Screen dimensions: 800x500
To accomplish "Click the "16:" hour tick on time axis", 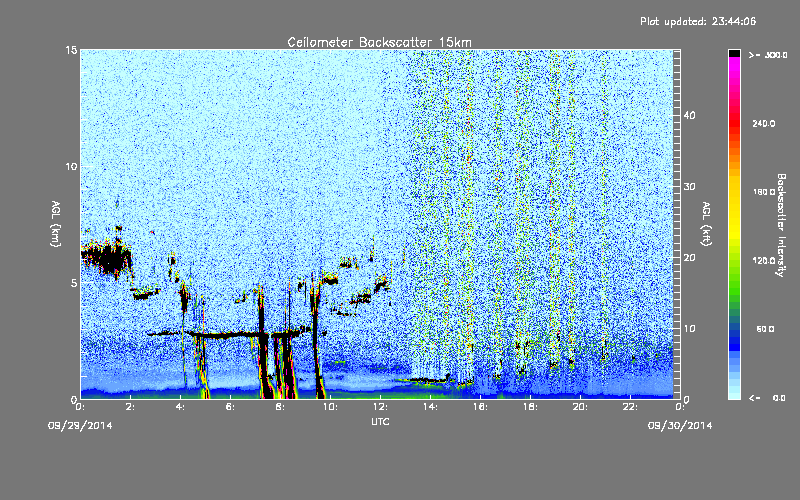I will pos(481,407).
